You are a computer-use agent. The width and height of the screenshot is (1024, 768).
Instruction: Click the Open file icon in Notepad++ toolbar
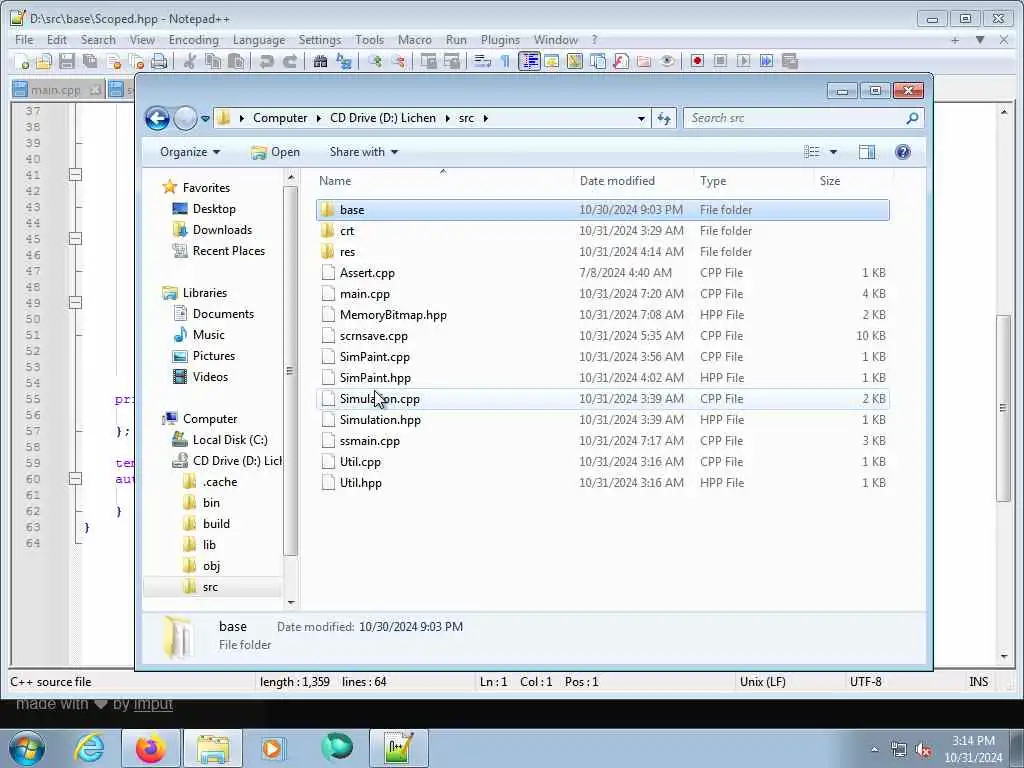pyautogui.click(x=44, y=61)
